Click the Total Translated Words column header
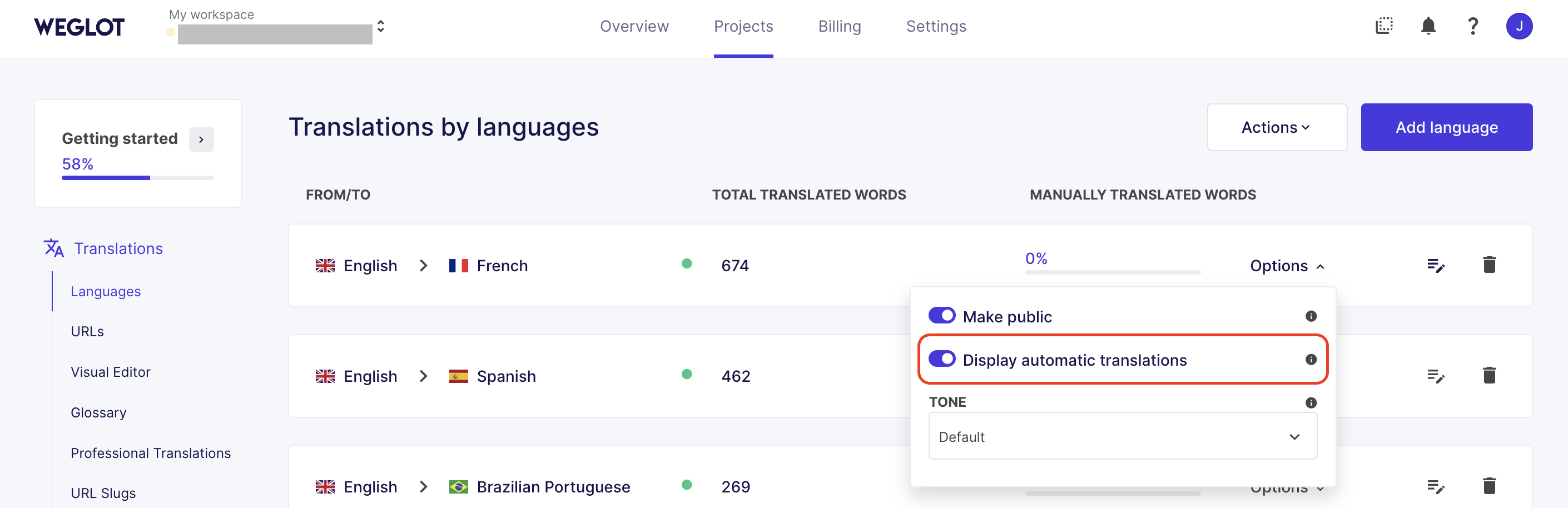 tap(808, 195)
